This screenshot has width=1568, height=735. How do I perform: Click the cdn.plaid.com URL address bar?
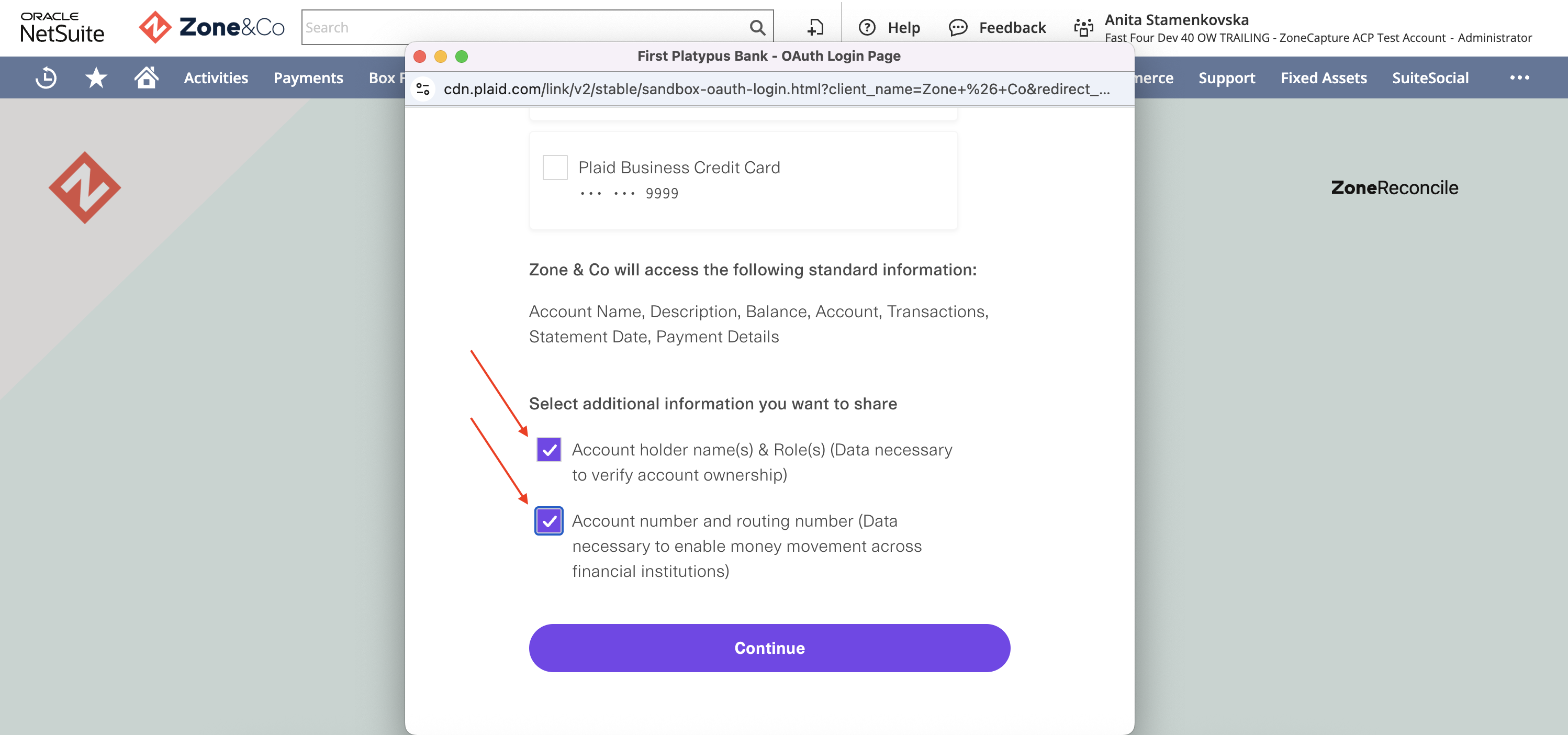[777, 89]
